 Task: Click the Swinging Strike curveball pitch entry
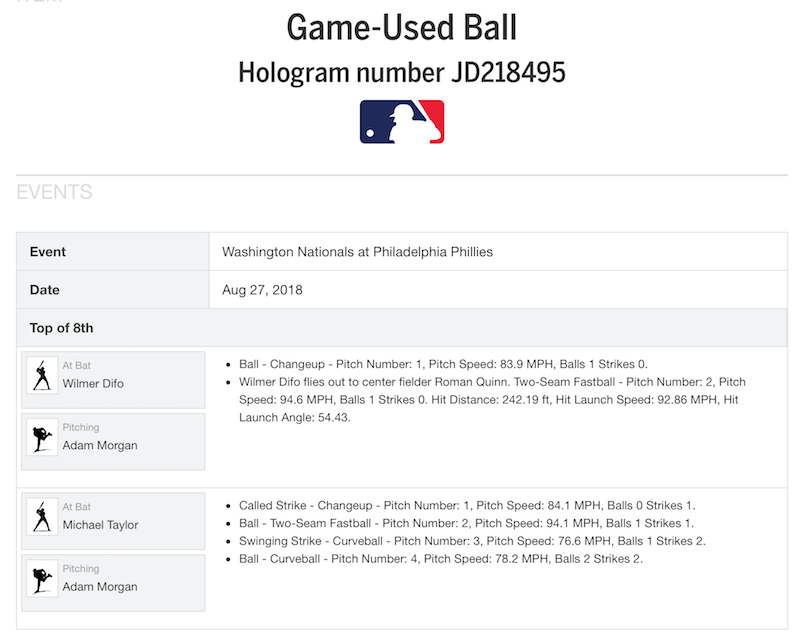point(472,541)
